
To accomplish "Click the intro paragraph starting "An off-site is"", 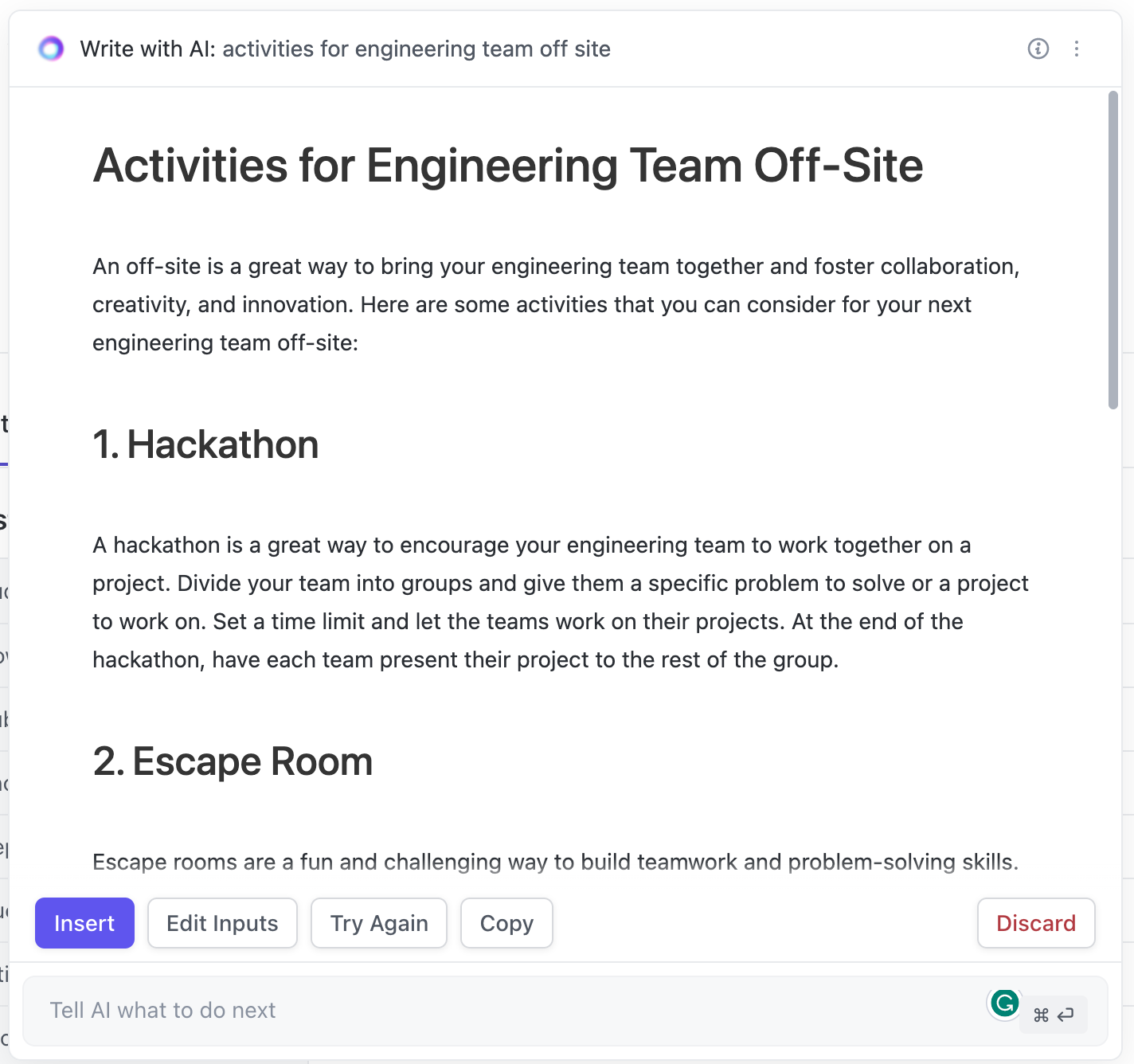I will coord(555,304).
